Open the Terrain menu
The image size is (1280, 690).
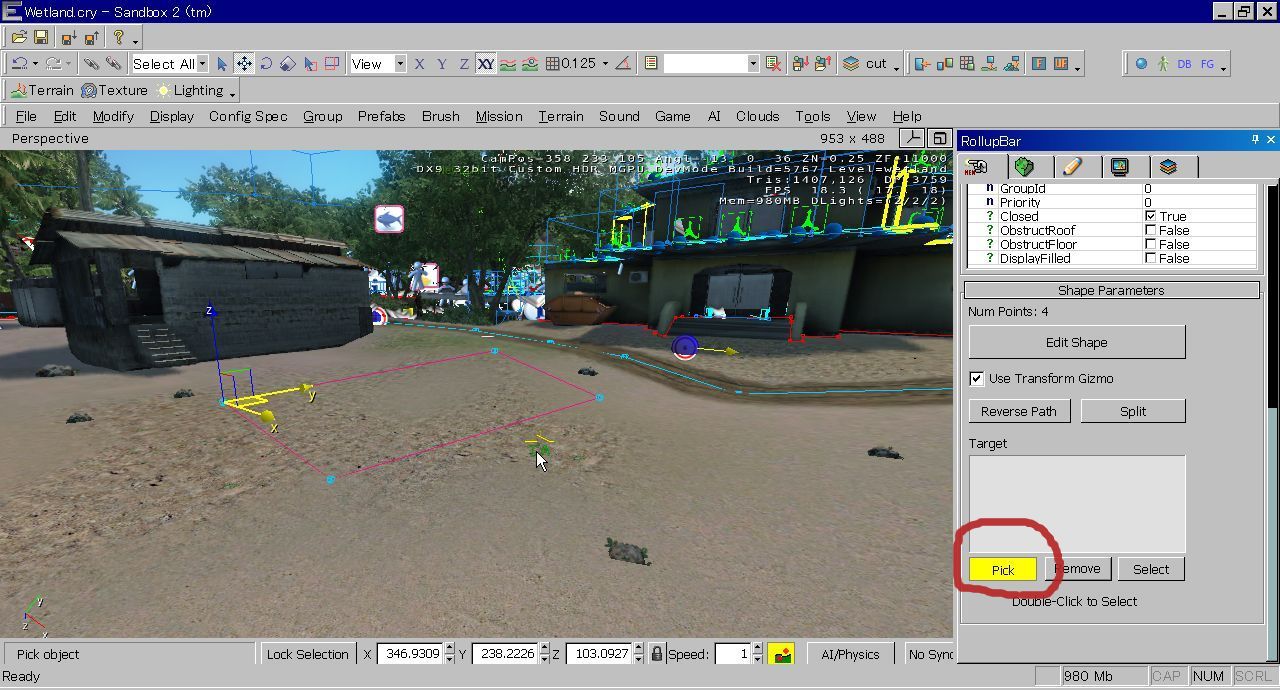(x=560, y=116)
